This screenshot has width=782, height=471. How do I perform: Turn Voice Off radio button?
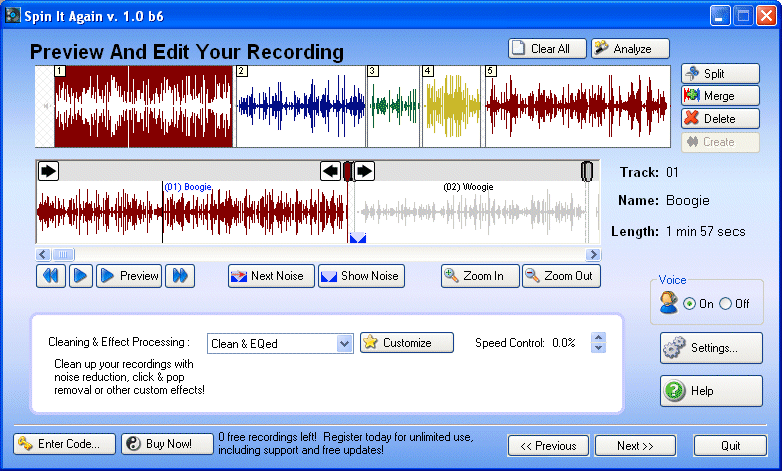point(726,303)
